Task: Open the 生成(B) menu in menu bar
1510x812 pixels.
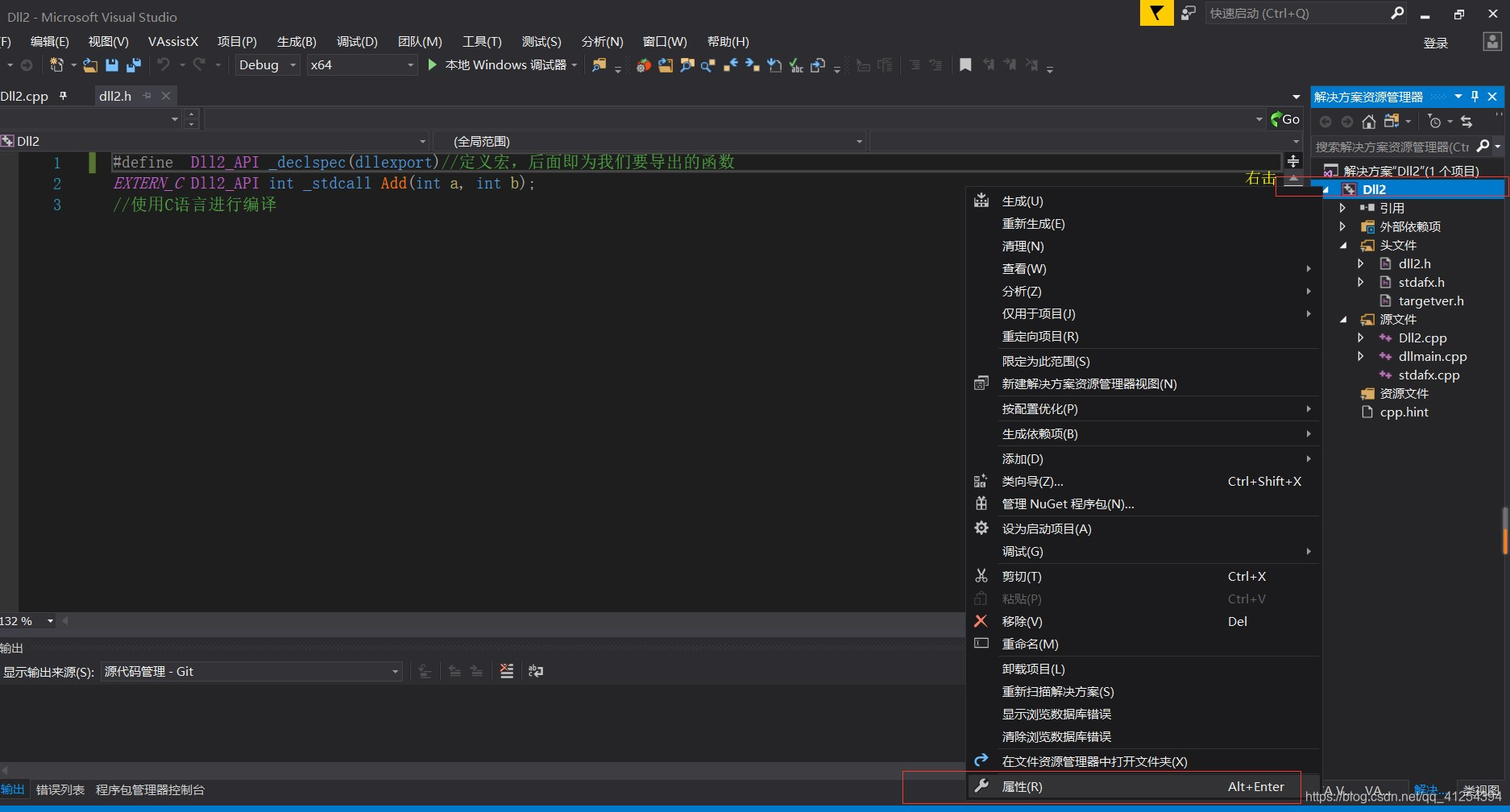Action: pos(297,41)
